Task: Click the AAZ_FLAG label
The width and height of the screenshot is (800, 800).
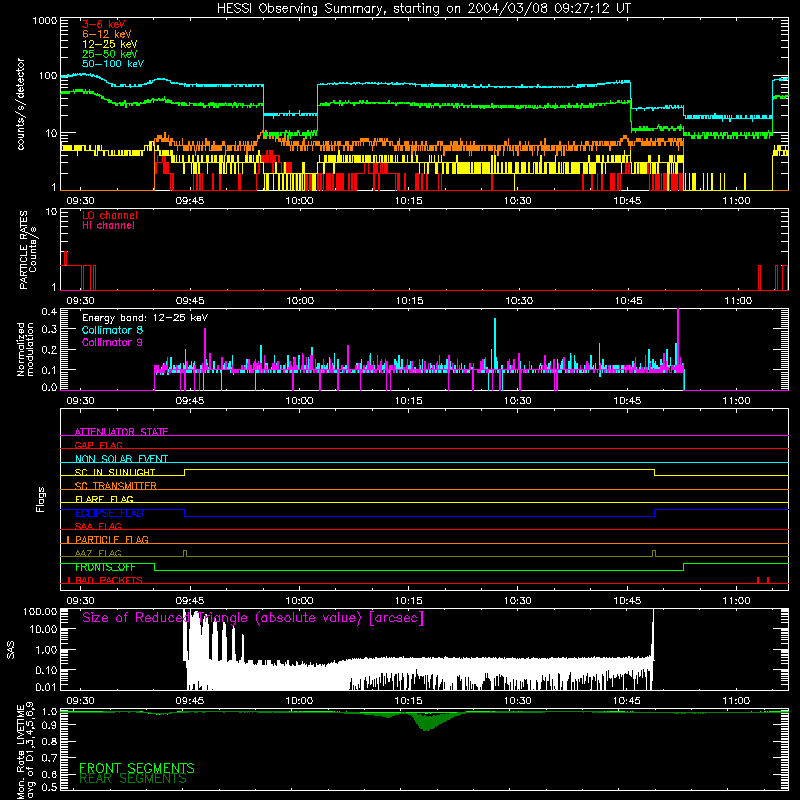Action: tap(98, 553)
